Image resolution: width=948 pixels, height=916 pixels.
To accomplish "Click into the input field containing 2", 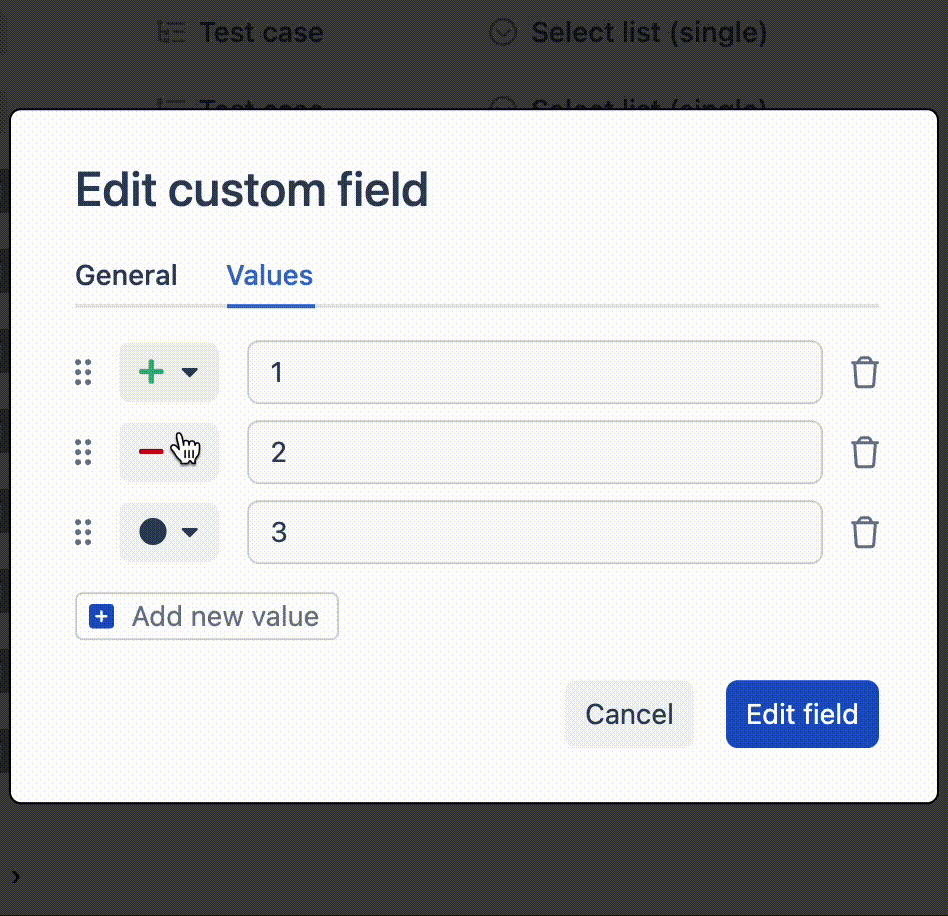I will coord(534,452).
